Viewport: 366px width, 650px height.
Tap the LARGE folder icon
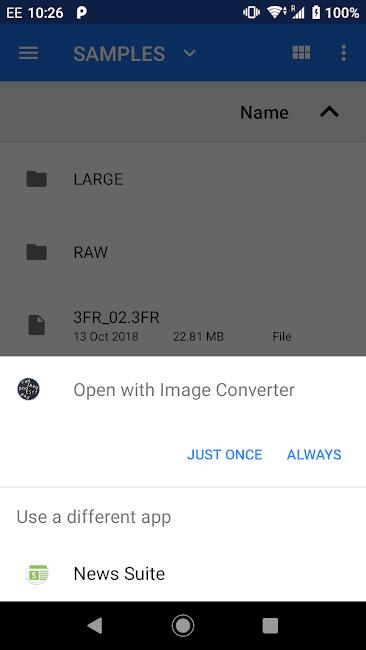(x=36, y=179)
